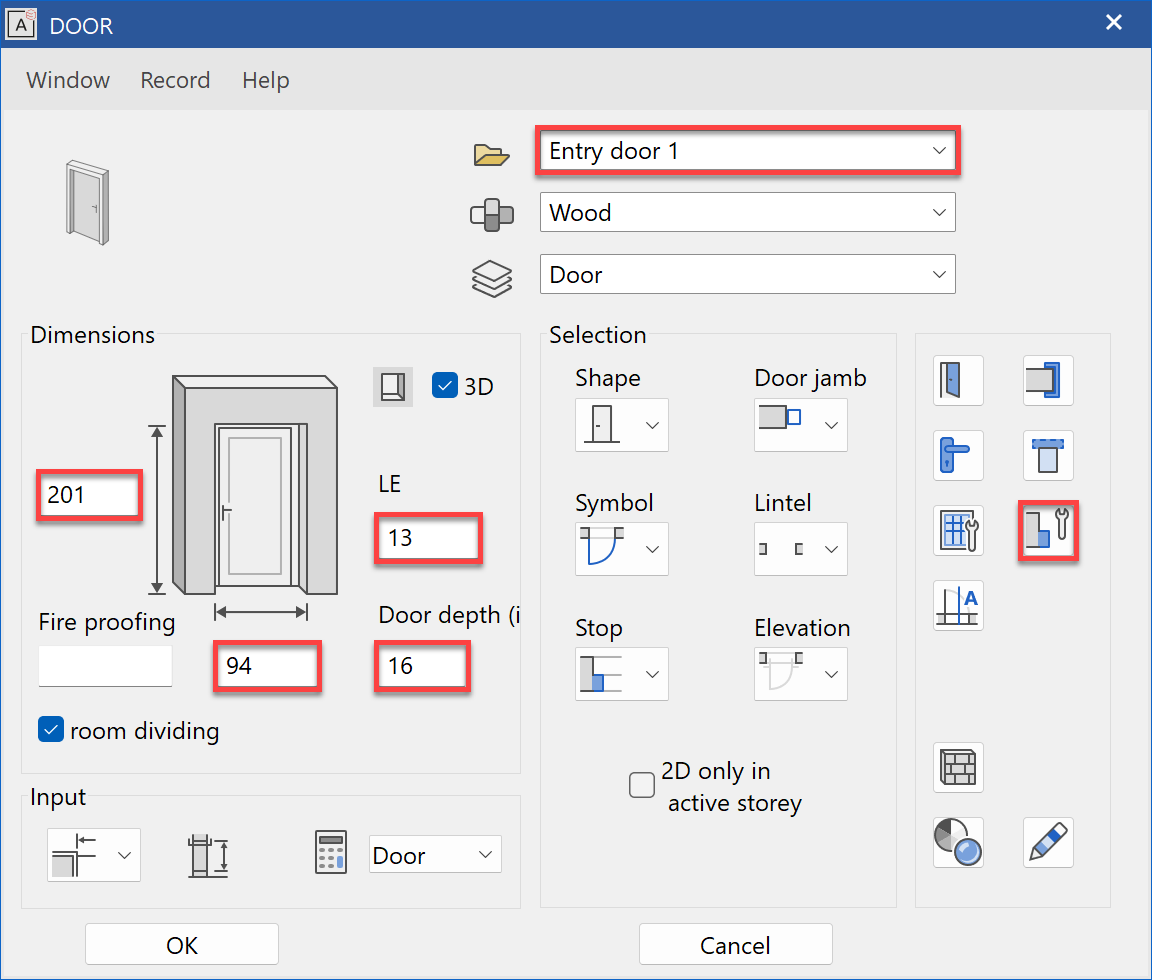1152x980 pixels.
Task: Click the calculator icon in Input
Action: (331, 853)
